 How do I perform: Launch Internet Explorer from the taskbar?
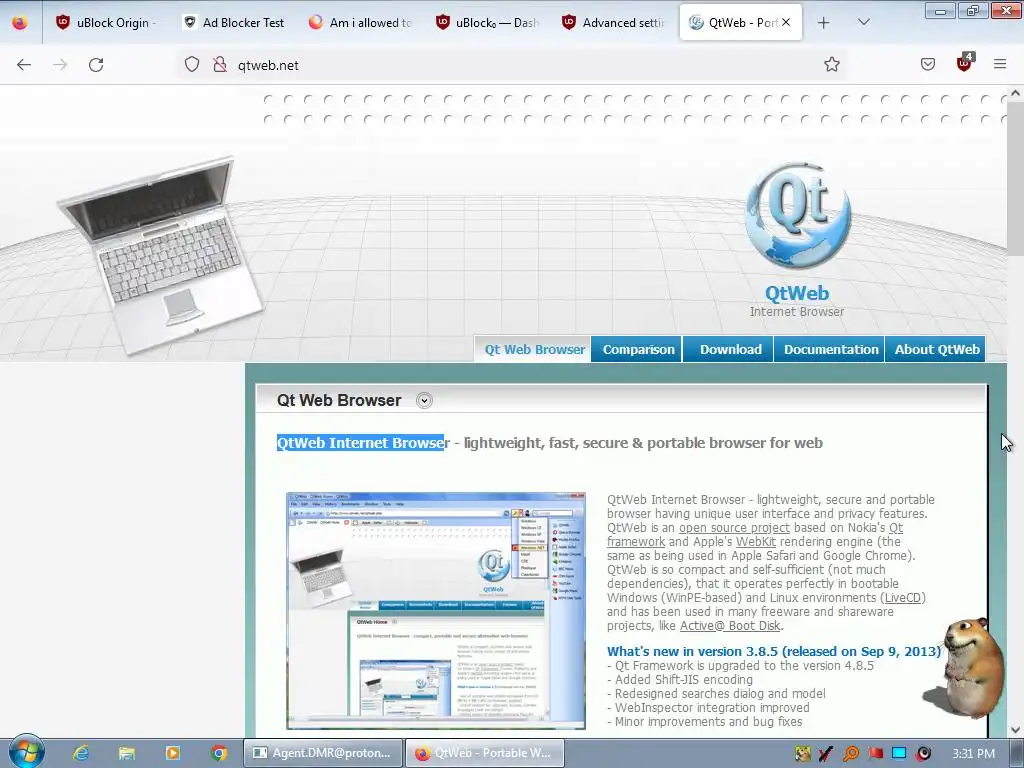(81, 753)
